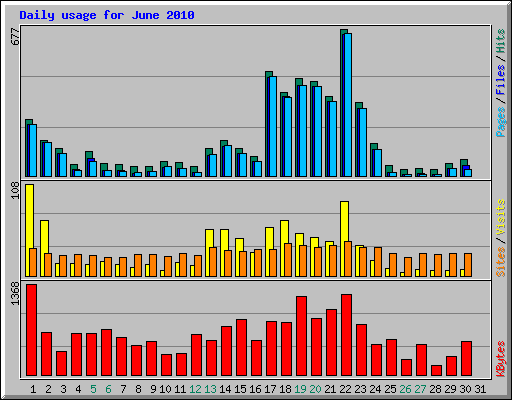Click the red KBytes bar for day 1
This screenshot has height=400, width=512.
click(31, 330)
